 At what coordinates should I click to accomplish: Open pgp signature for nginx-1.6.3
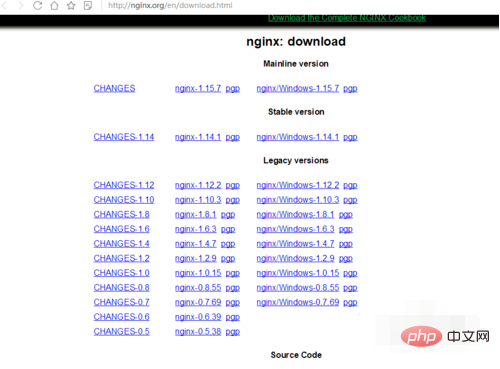(x=228, y=229)
